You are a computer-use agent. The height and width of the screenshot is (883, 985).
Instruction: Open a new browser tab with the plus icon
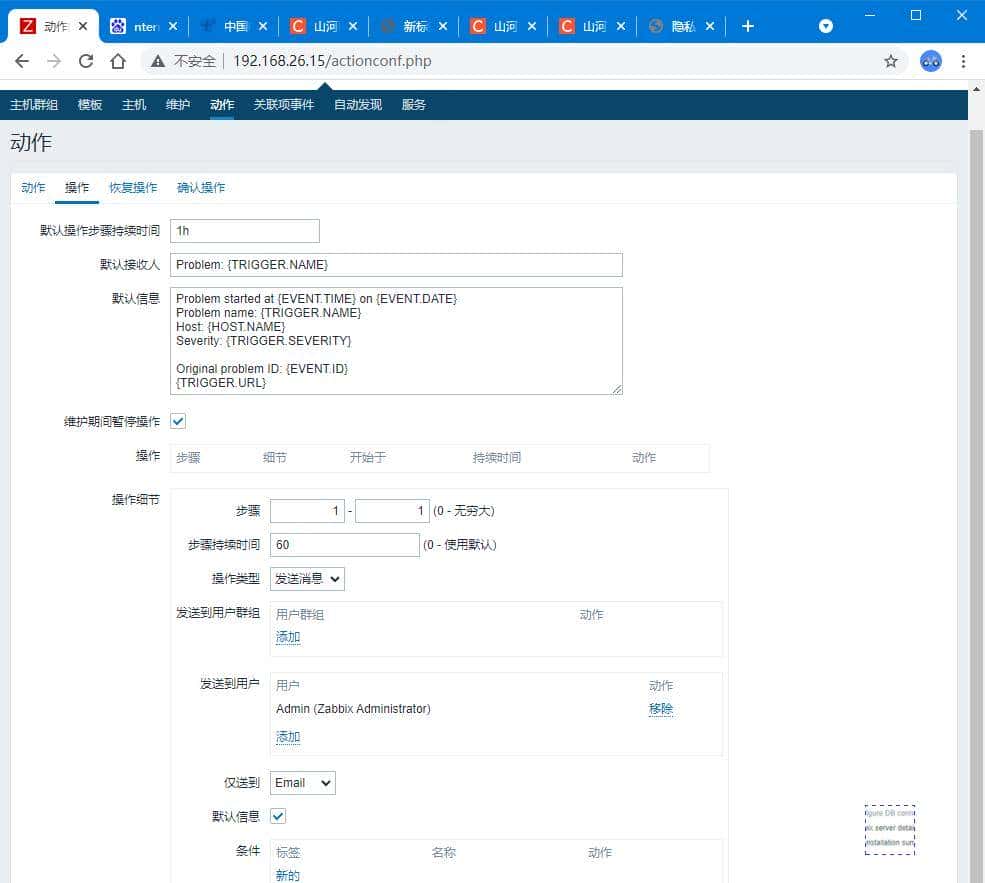coord(748,26)
